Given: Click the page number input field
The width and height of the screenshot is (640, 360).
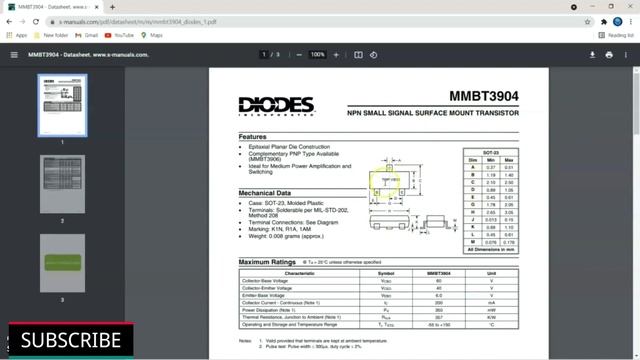Looking at the screenshot, I should 264,54.
